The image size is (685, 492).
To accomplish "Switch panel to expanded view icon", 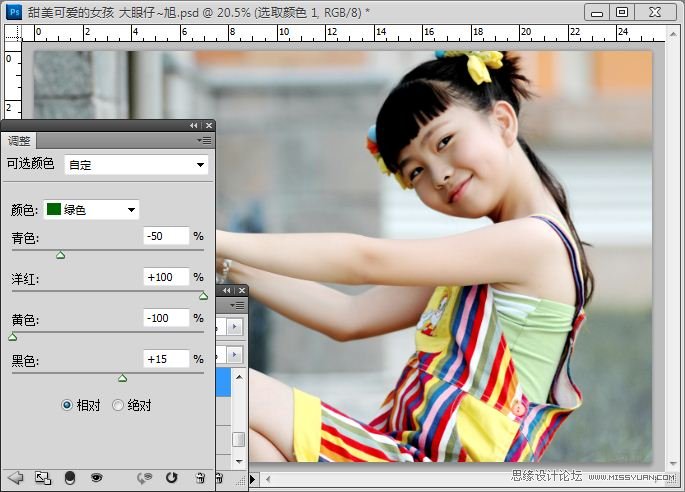I will (43, 478).
